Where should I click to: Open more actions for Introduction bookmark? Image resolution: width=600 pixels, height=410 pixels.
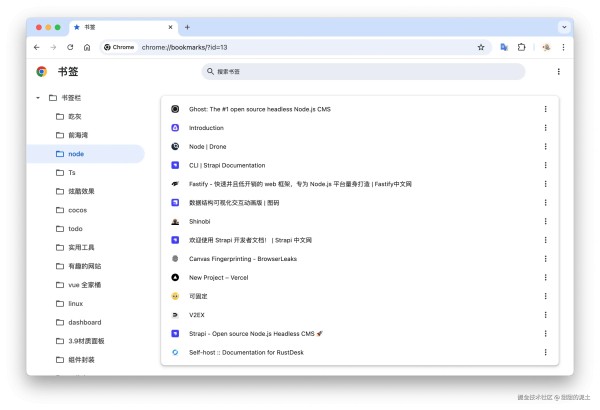545,128
